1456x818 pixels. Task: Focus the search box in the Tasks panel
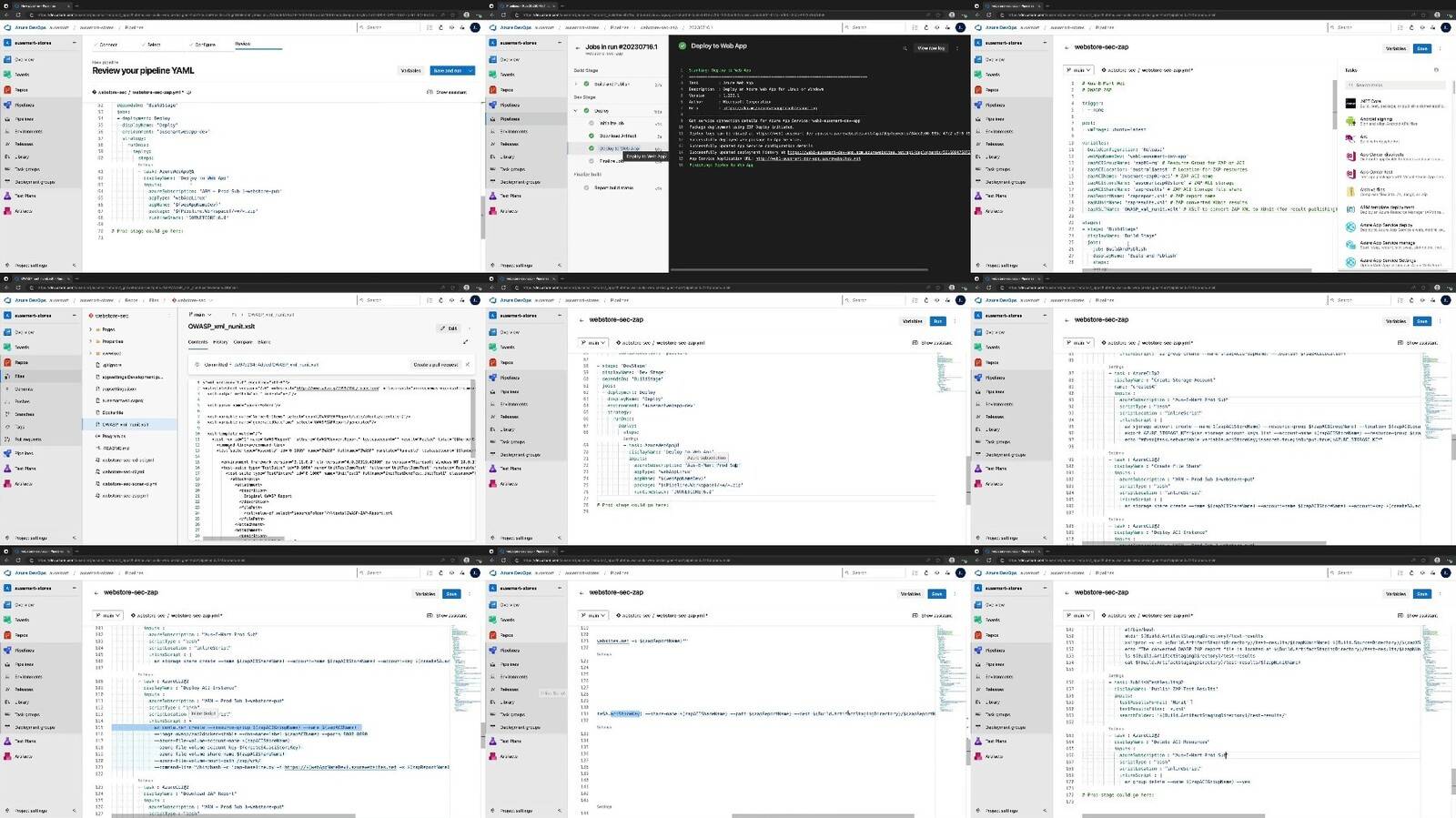[x=1393, y=85]
